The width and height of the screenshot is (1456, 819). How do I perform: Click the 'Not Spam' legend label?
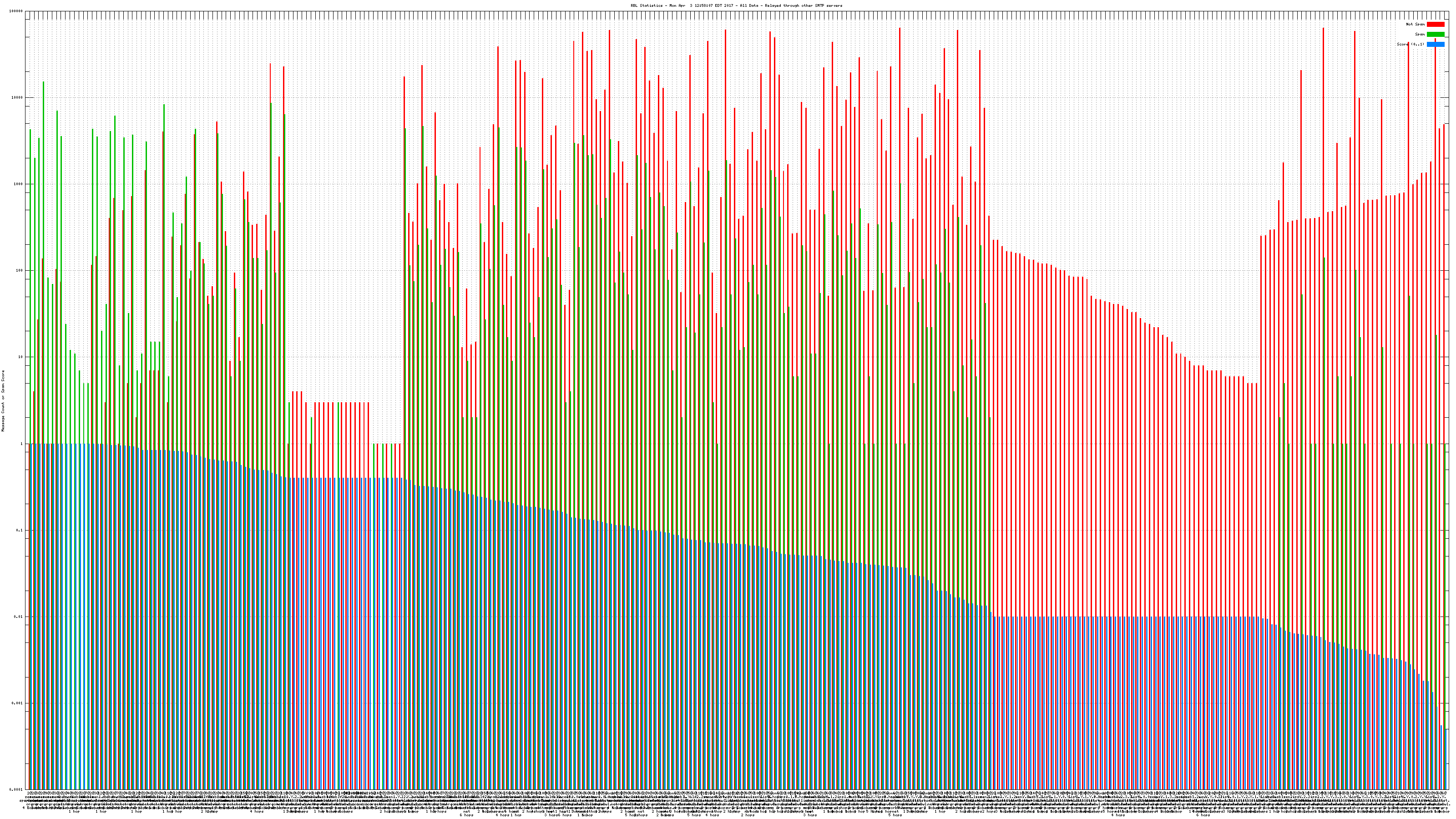click(1416, 24)
